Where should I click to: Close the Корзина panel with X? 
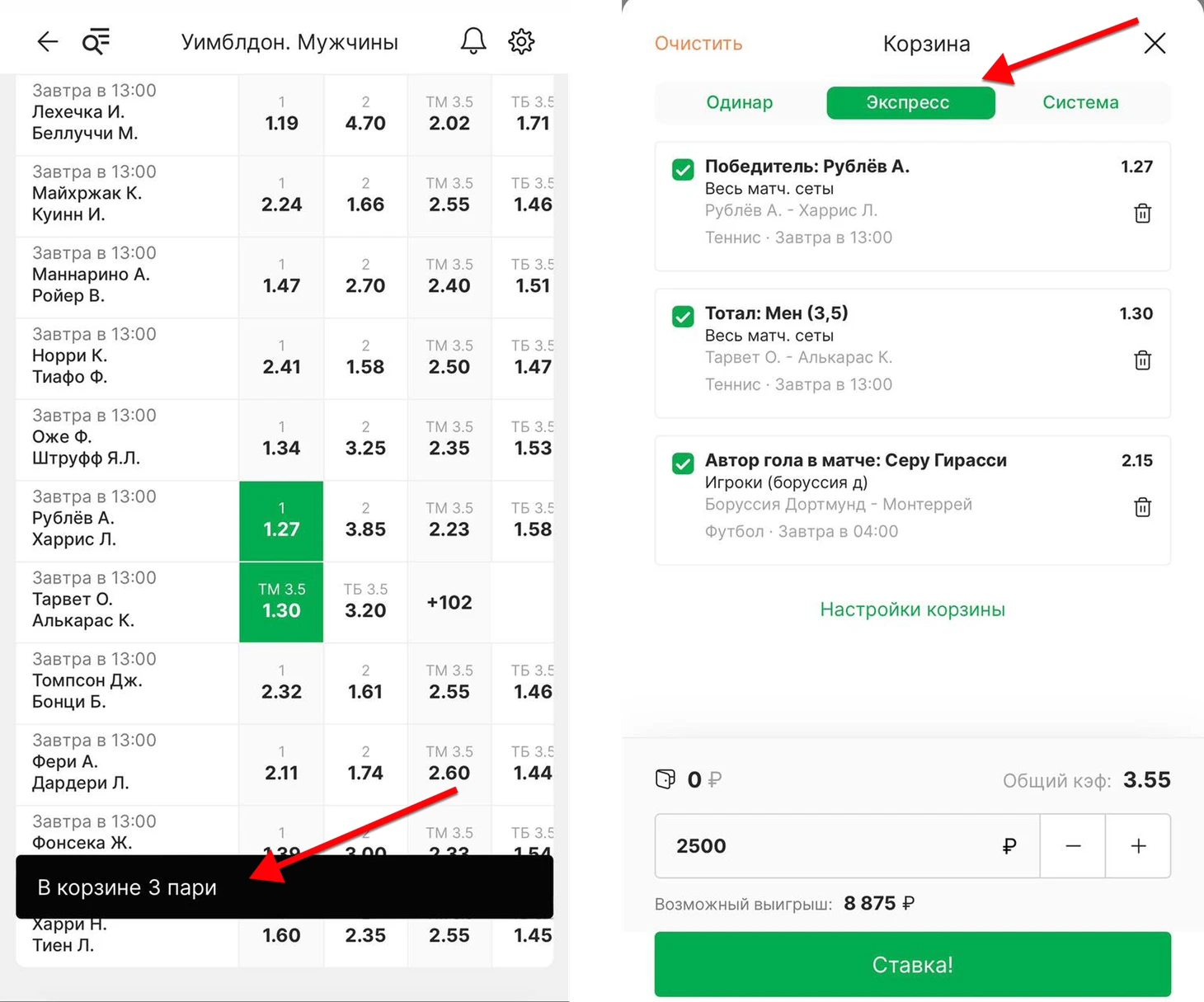pos(1155,43)
